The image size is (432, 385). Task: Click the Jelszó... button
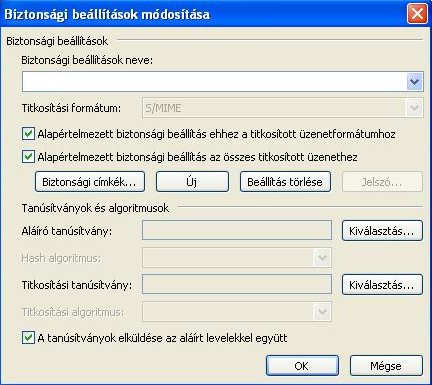(382, 182)
